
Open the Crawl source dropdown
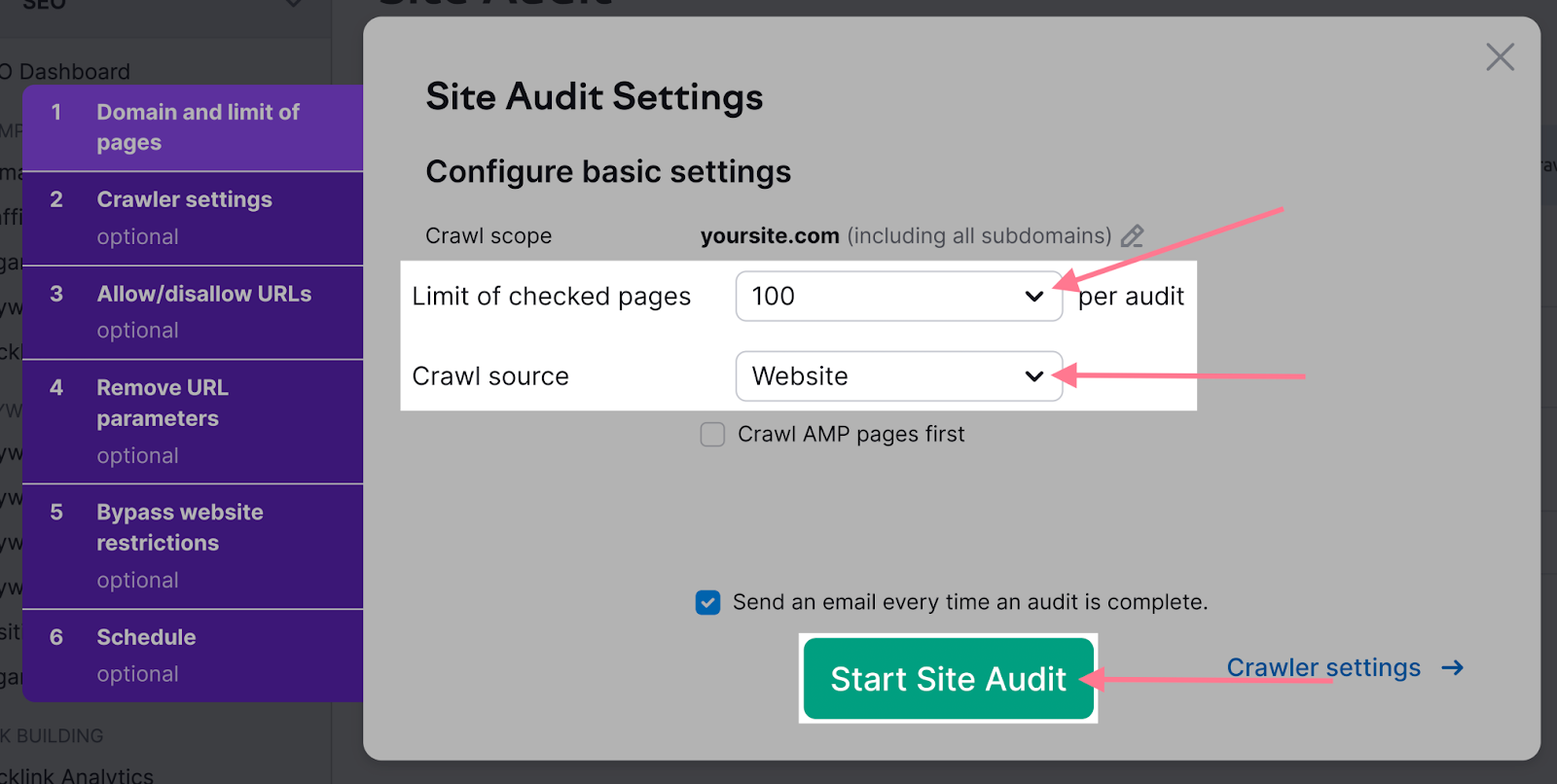899,375
